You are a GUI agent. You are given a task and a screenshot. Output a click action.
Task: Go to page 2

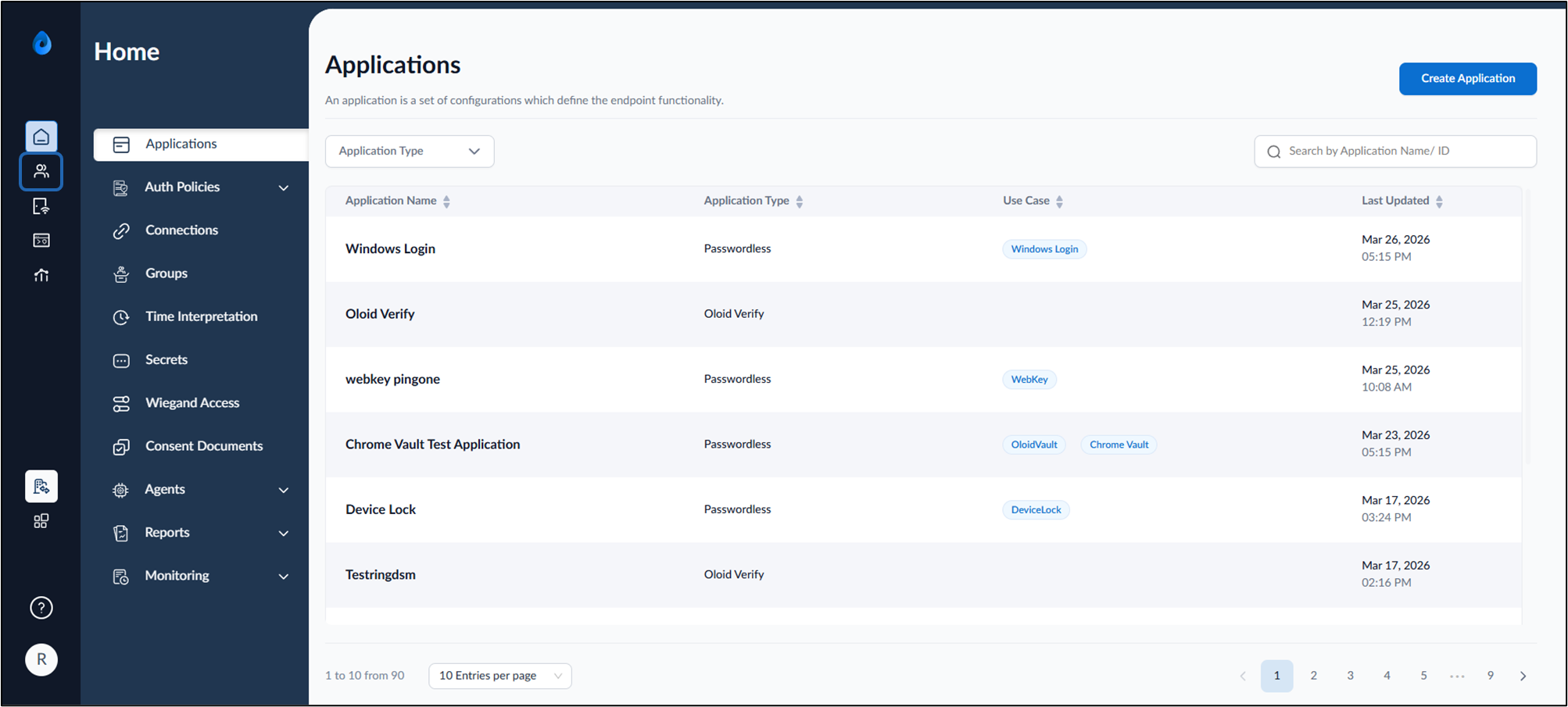[1313, 676]
